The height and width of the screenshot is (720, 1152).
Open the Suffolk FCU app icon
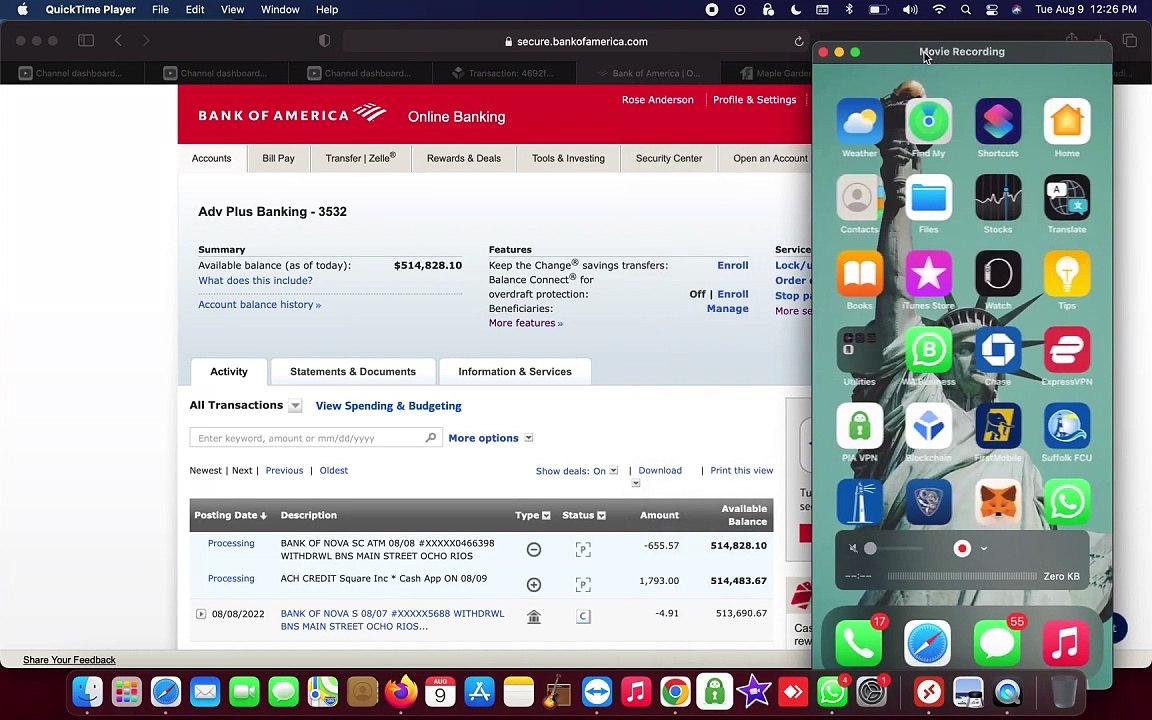pyautogui.click(x=1067, y=426)
